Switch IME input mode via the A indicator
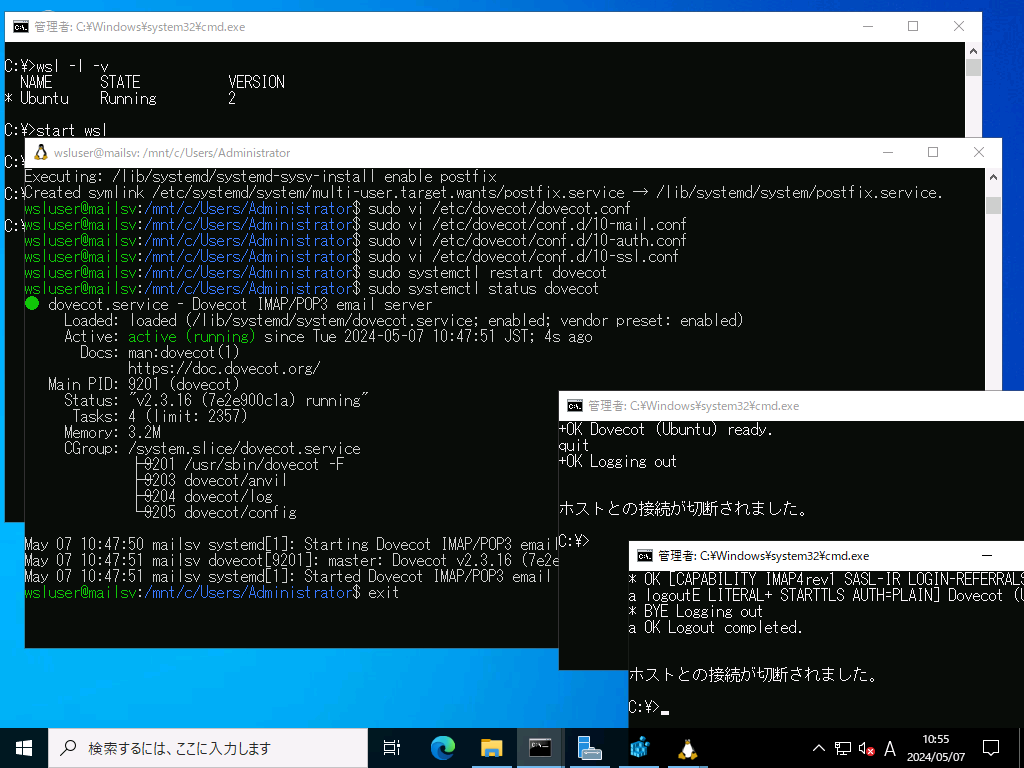The height and width of the screenshot is (768, 1024). point(888,747)
